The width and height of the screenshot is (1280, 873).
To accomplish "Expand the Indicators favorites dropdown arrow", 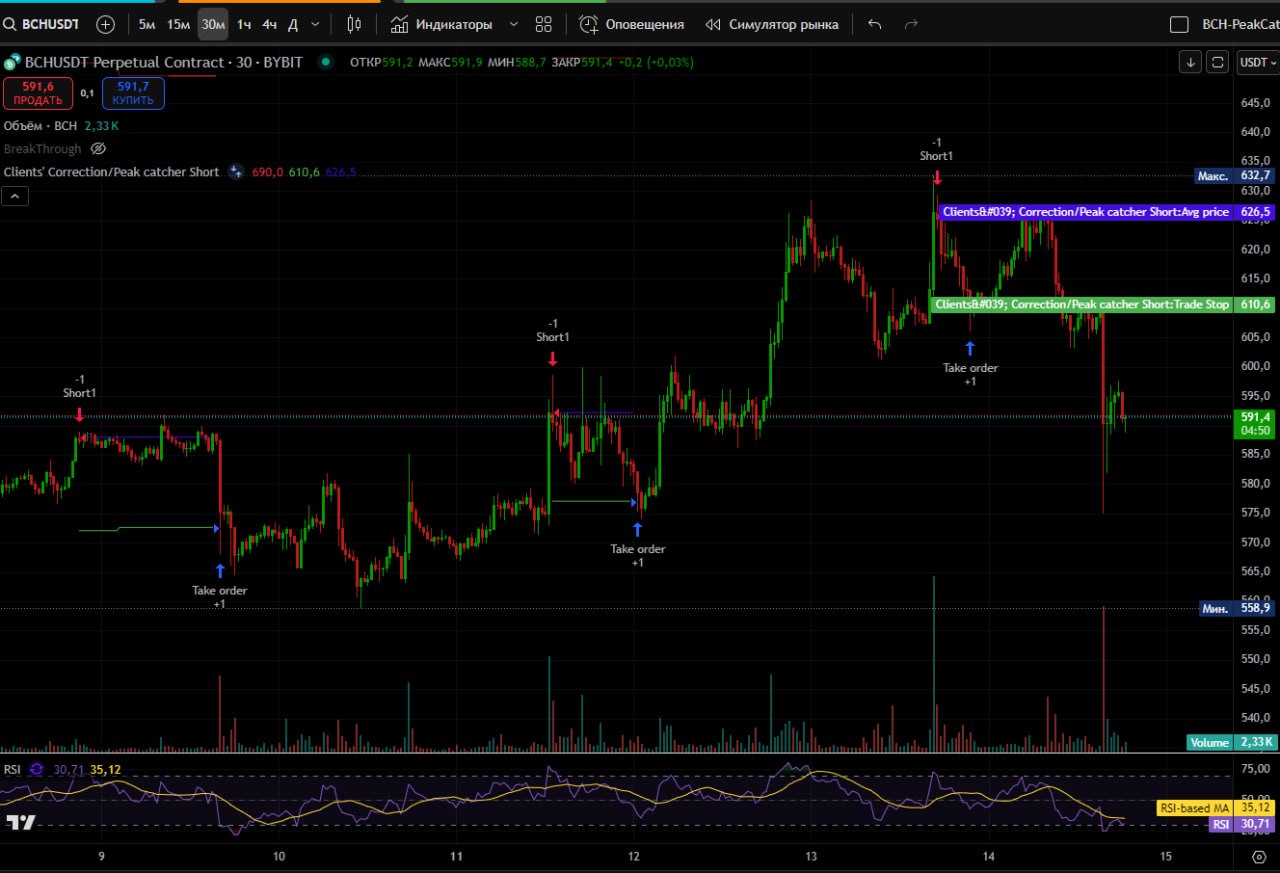I will tap(514, 24).
